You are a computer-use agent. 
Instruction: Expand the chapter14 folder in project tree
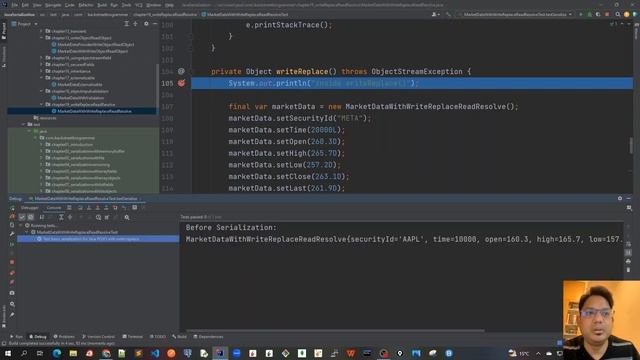[x=42, y=58]
